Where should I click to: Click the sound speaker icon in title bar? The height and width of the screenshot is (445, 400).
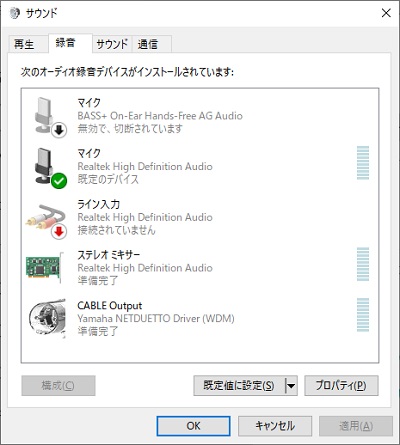click(x=14, y=13)
